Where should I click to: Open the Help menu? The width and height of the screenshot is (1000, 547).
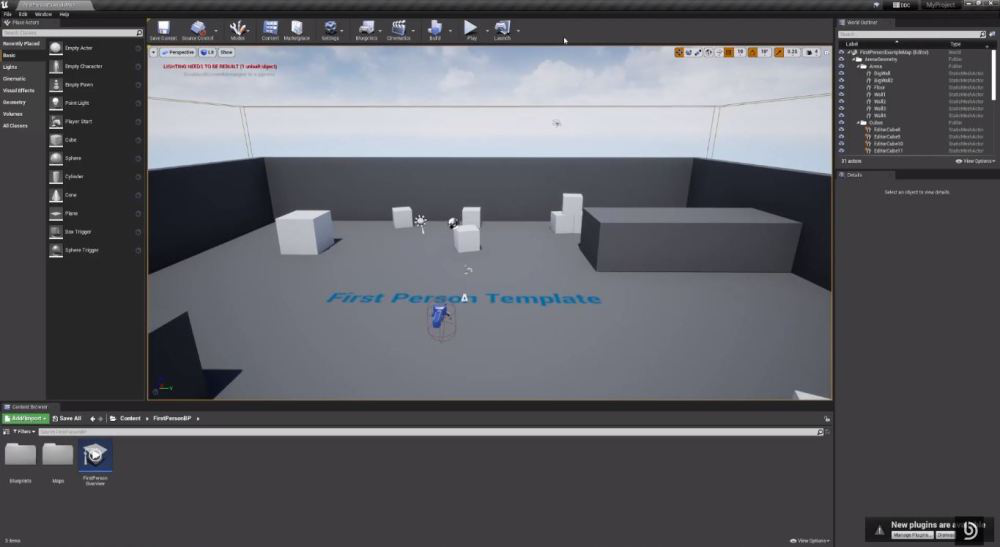click(x=64, y=14)
